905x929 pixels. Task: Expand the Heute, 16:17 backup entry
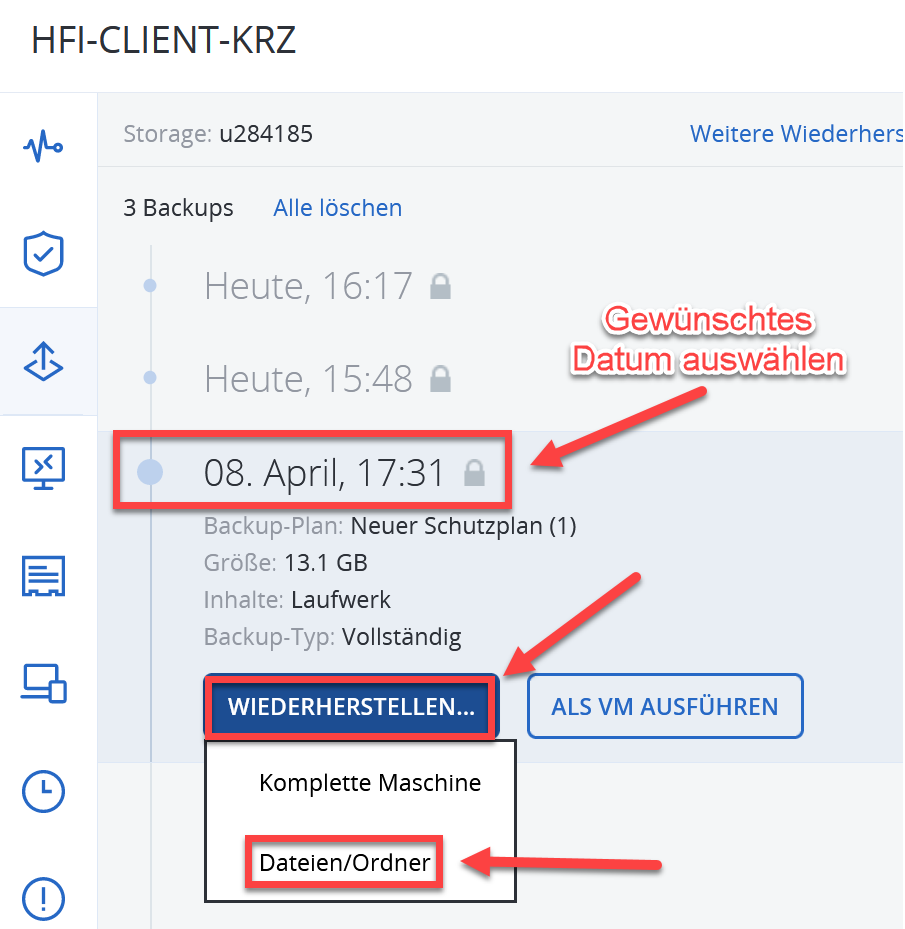pos(308,287)
